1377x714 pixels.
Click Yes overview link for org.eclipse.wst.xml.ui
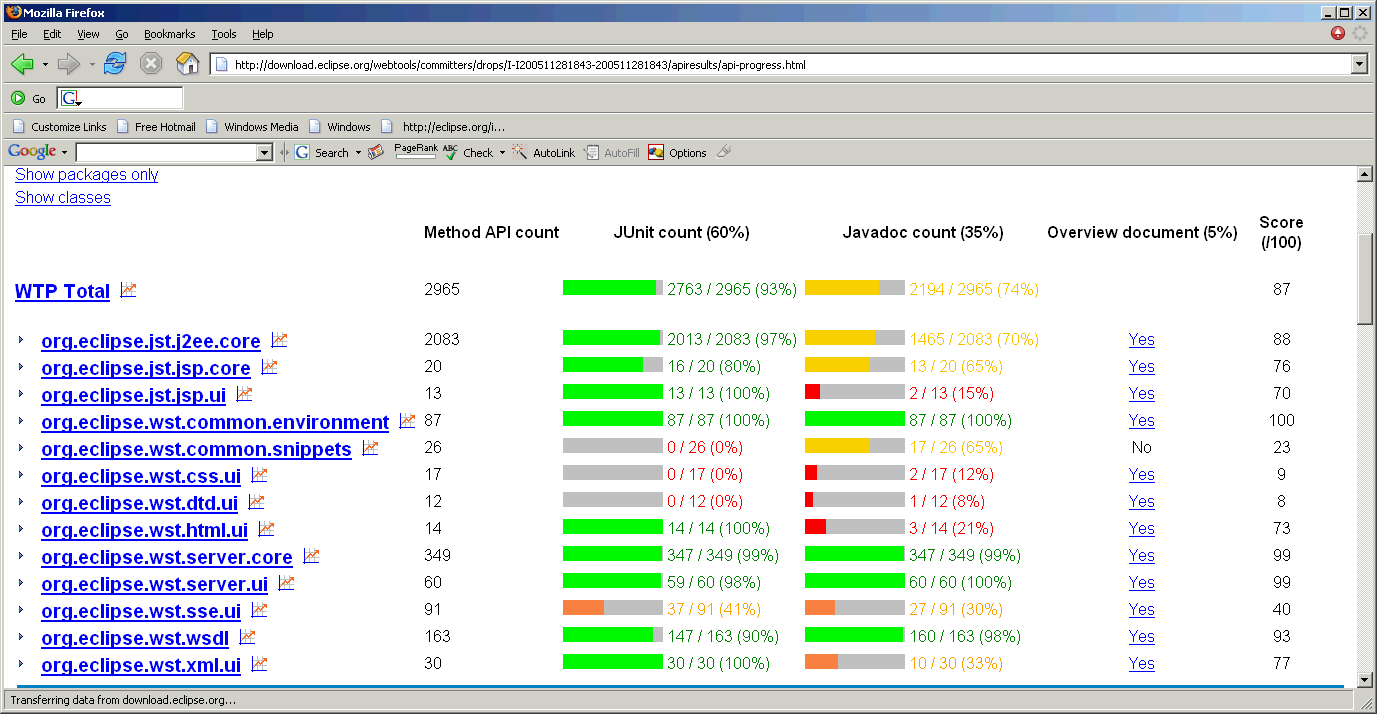tap(1141, 664)
